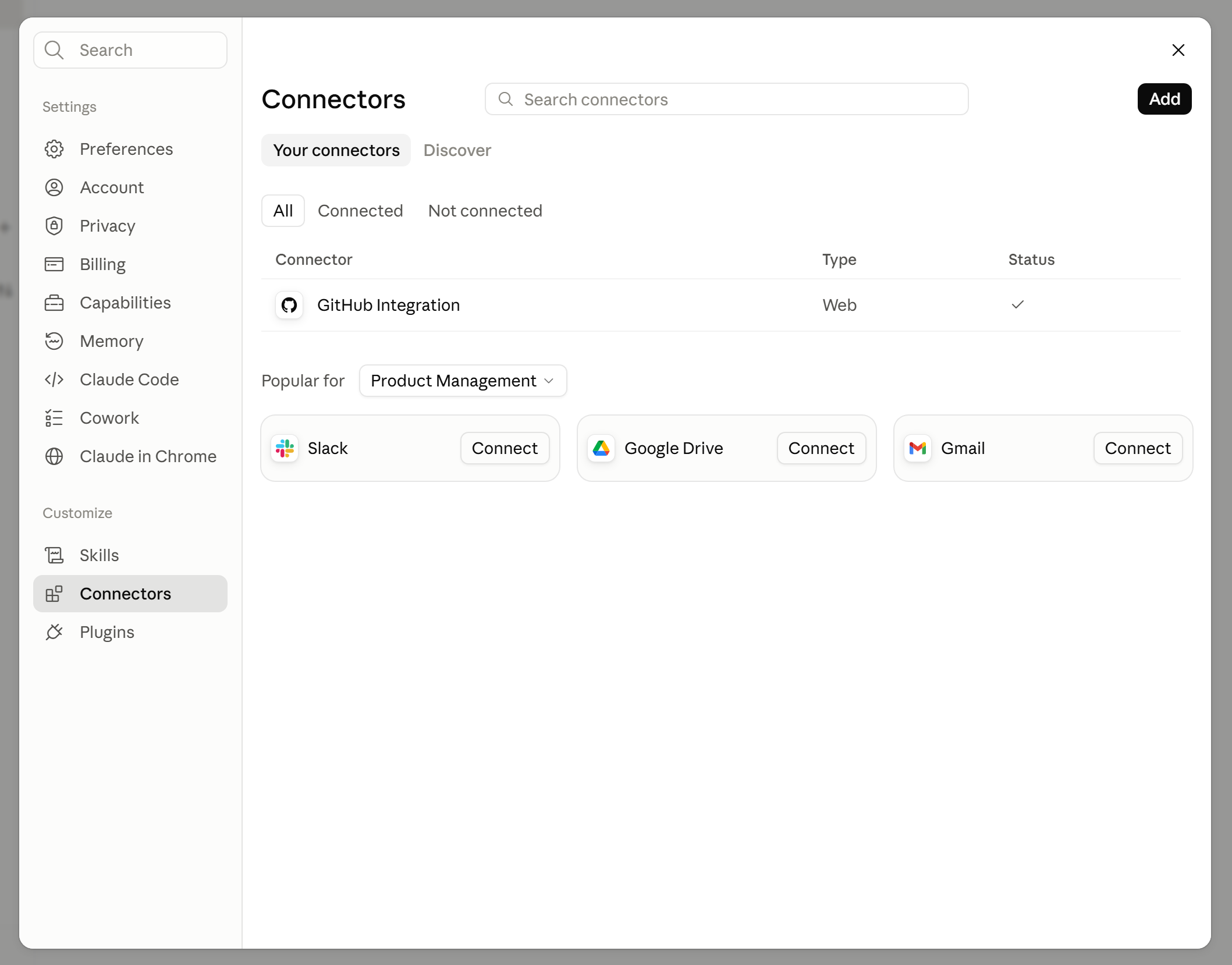
Task: Click the Add connector button
Action: (x=1164, y=99)
